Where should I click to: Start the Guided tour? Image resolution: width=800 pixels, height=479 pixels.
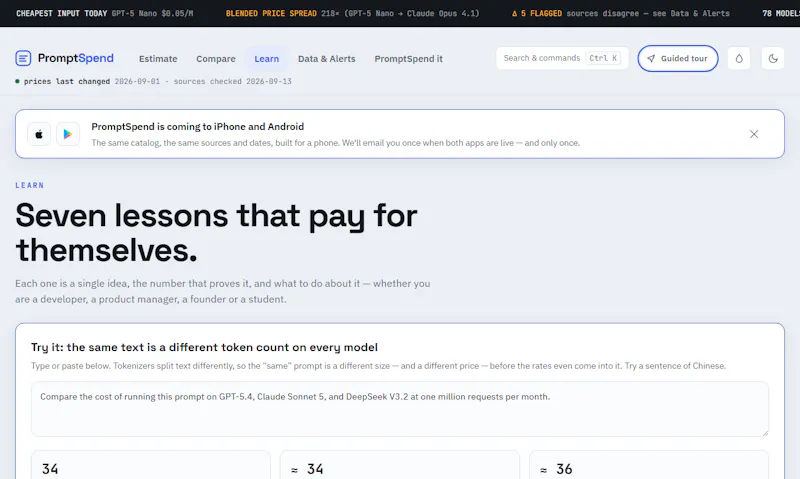(x=678, y=58)
